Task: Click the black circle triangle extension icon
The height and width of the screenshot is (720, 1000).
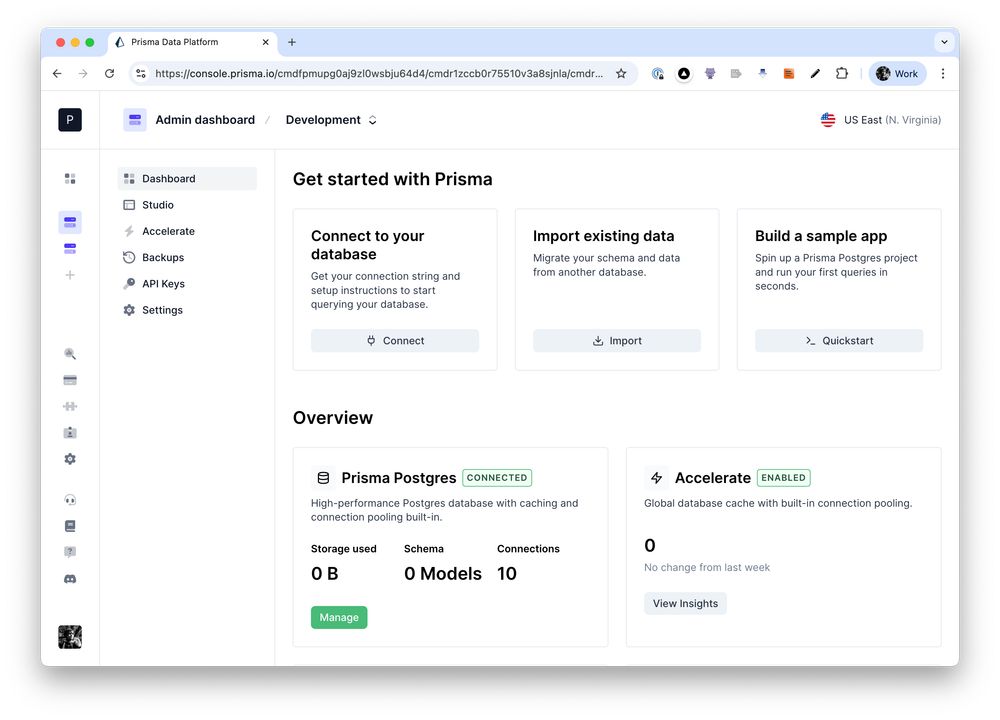Action: point(684,73)
